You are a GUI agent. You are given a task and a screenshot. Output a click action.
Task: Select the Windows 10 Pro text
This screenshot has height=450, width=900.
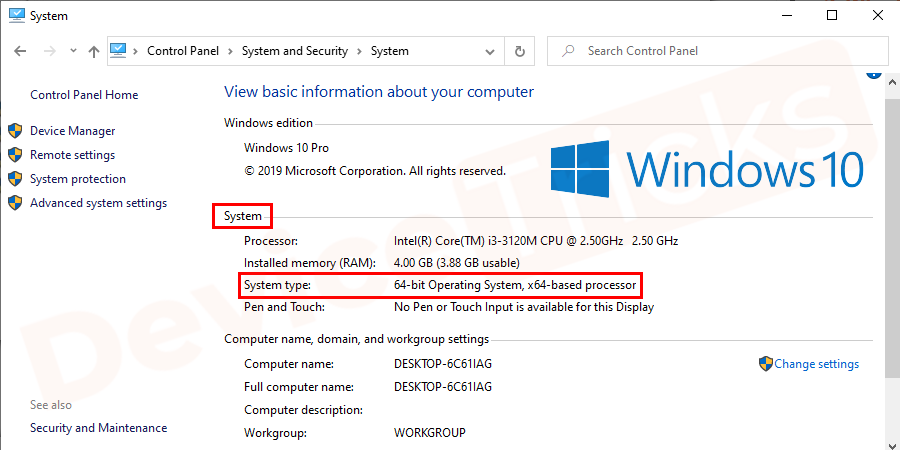tap(286, 148)
